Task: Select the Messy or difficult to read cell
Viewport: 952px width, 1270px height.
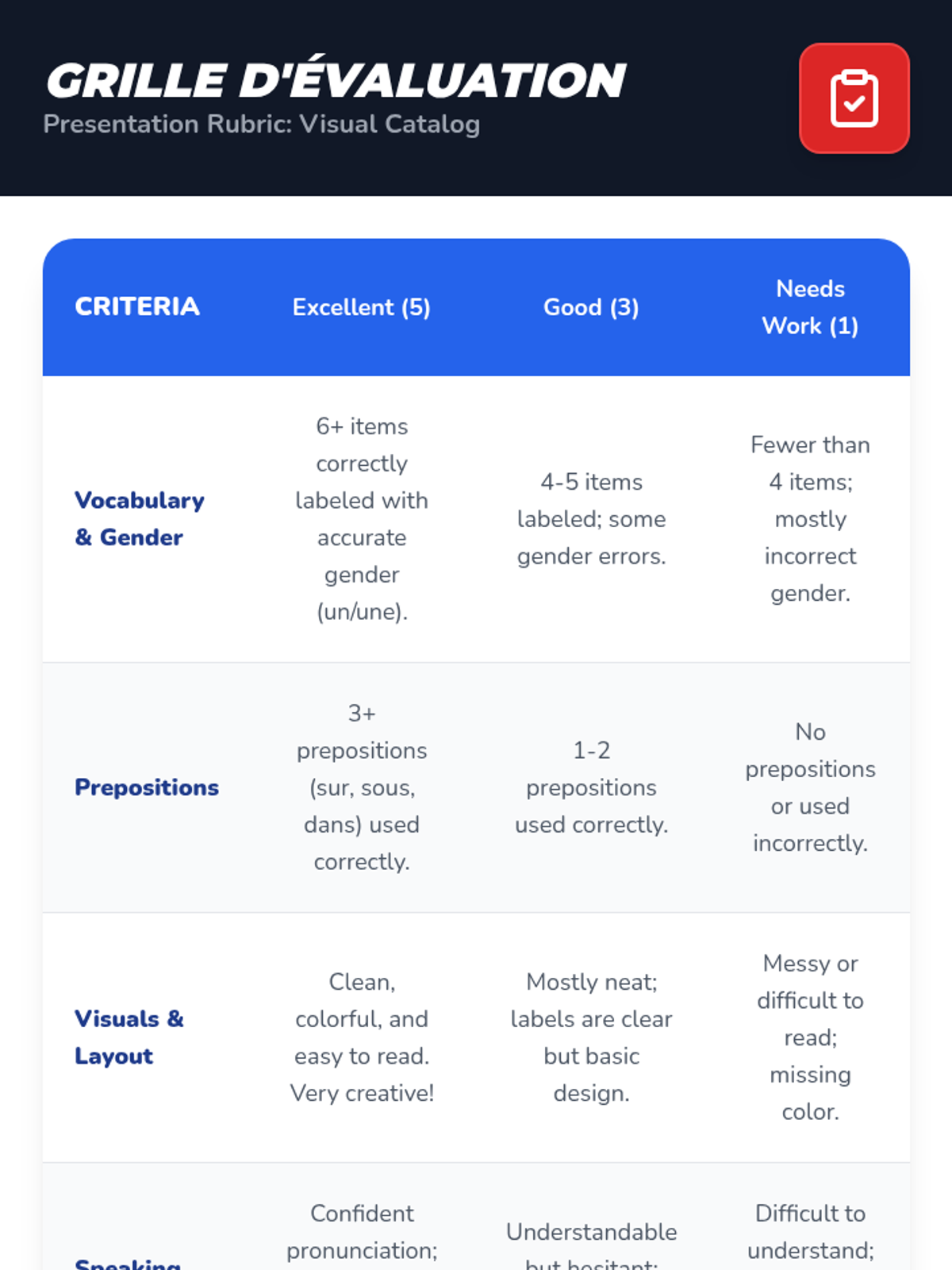Action: (x=810, y=1037)
